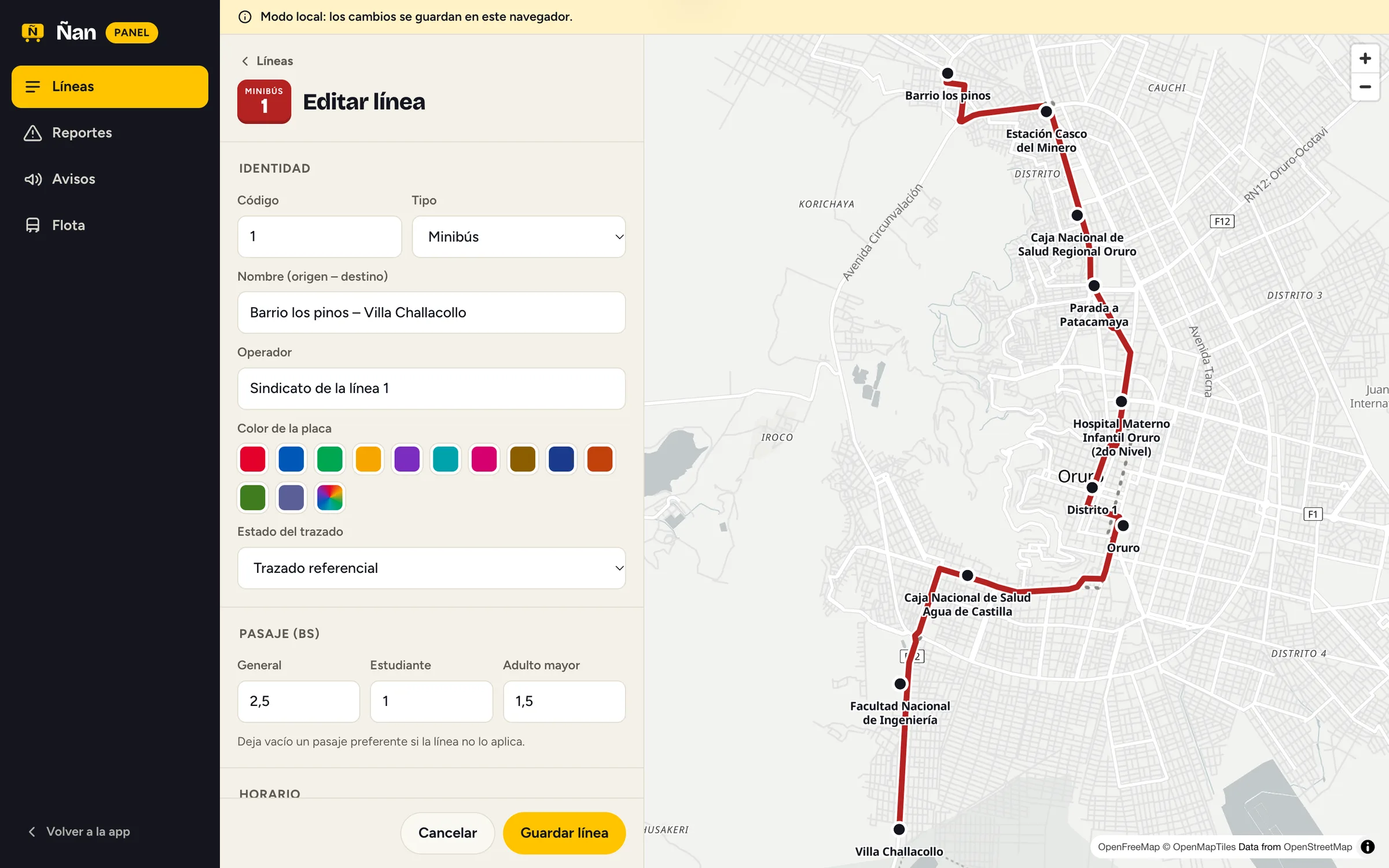Viewport: 1389px width, 868px height.
Task: Select the amber plate color swatch
Action: [x=368, y=459]
